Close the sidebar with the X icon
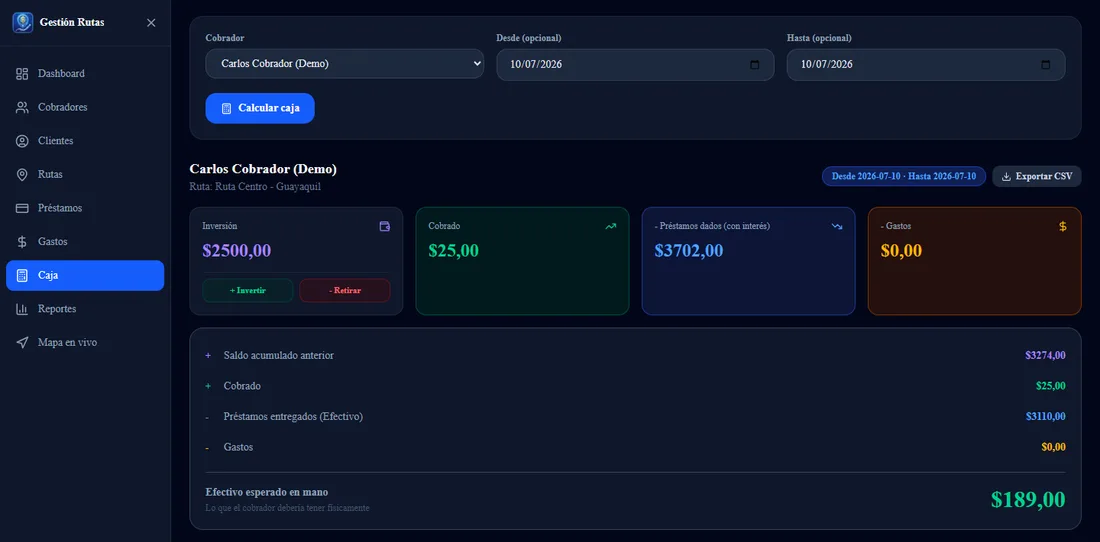This screenshot has width=1100, height=542. [151, 22]
